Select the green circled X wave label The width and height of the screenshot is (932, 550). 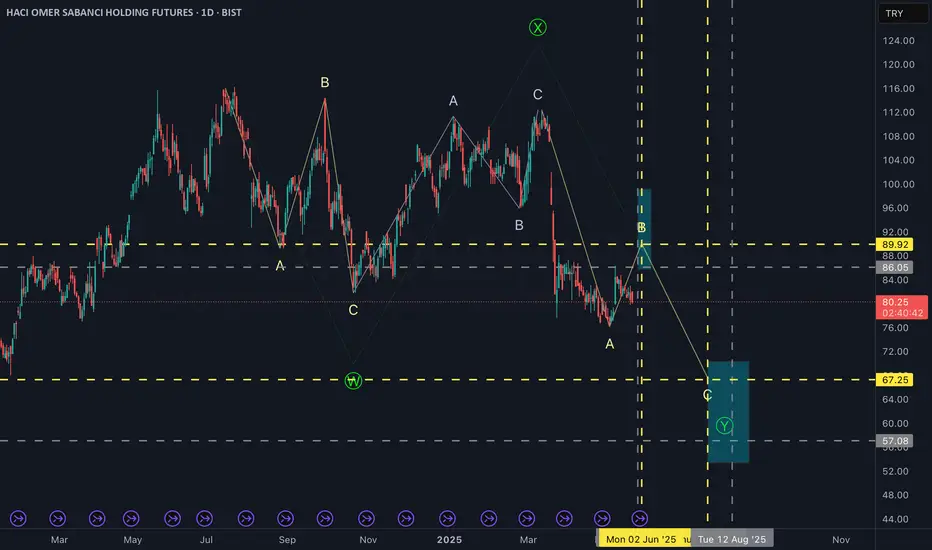click(538, 27)
